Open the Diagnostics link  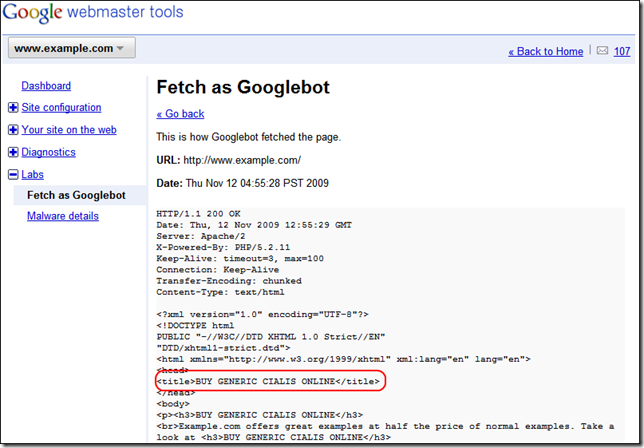[48, 152]
